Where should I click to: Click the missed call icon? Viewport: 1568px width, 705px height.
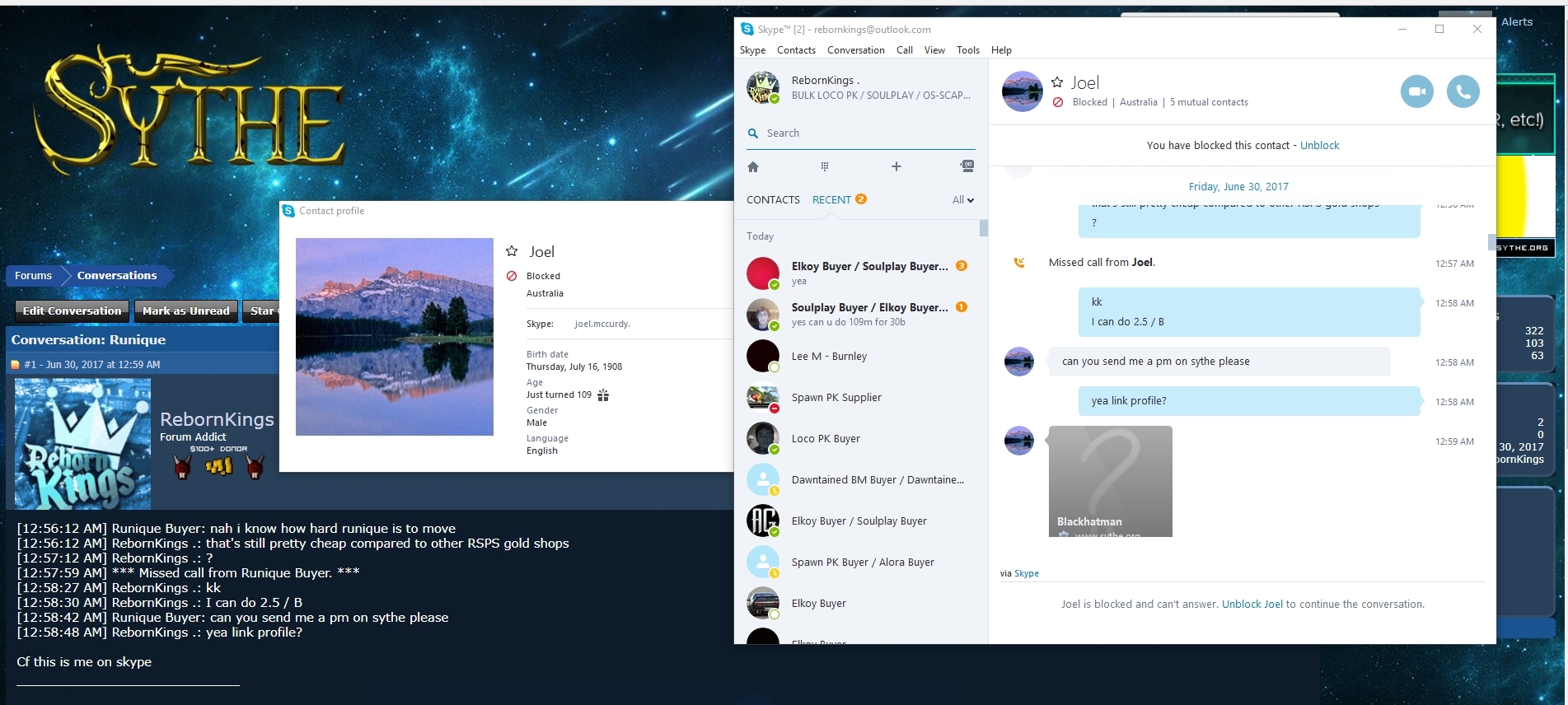(x=1019, y=263)
